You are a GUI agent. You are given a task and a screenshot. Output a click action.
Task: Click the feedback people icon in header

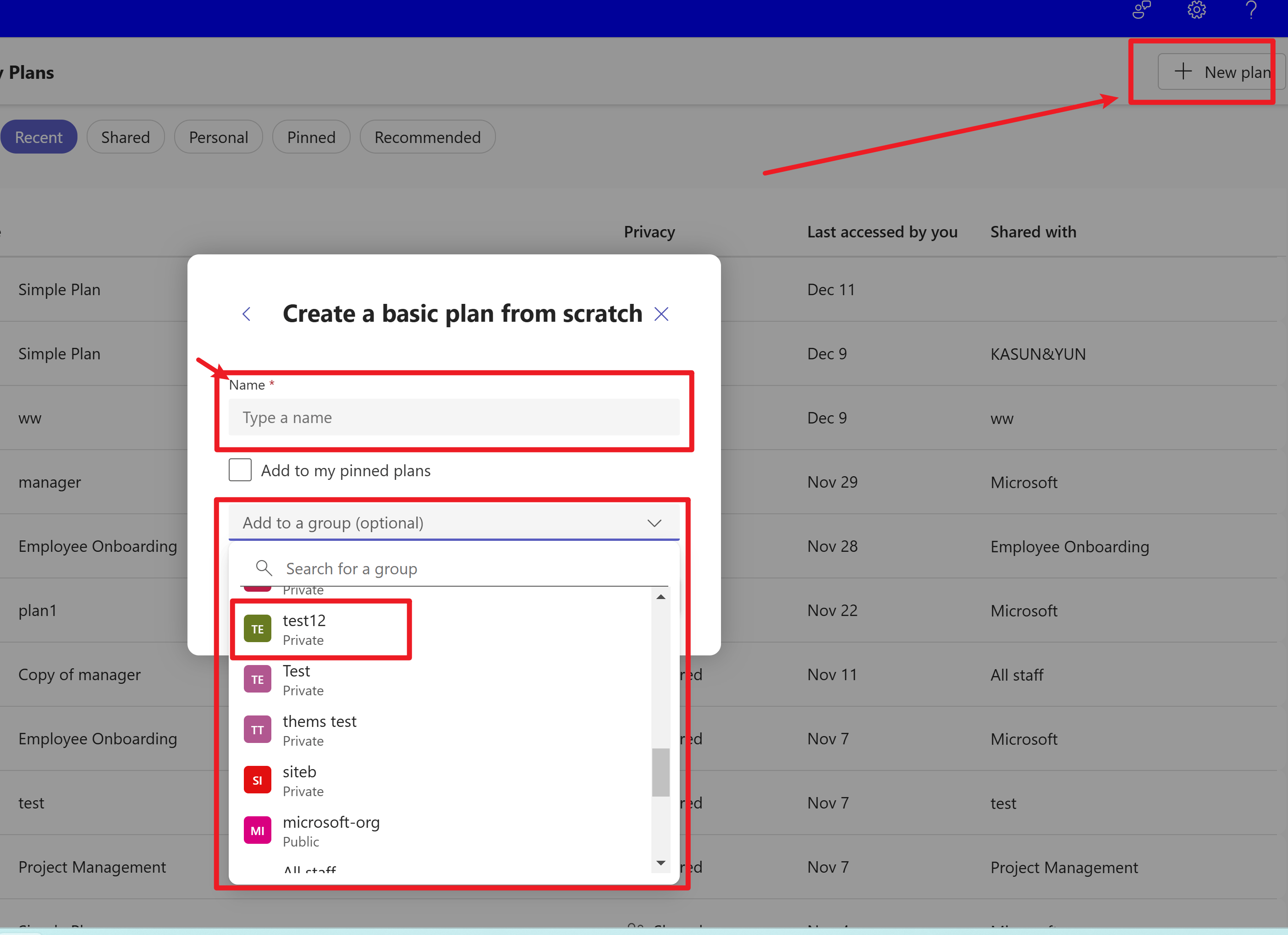point(1141,10)
